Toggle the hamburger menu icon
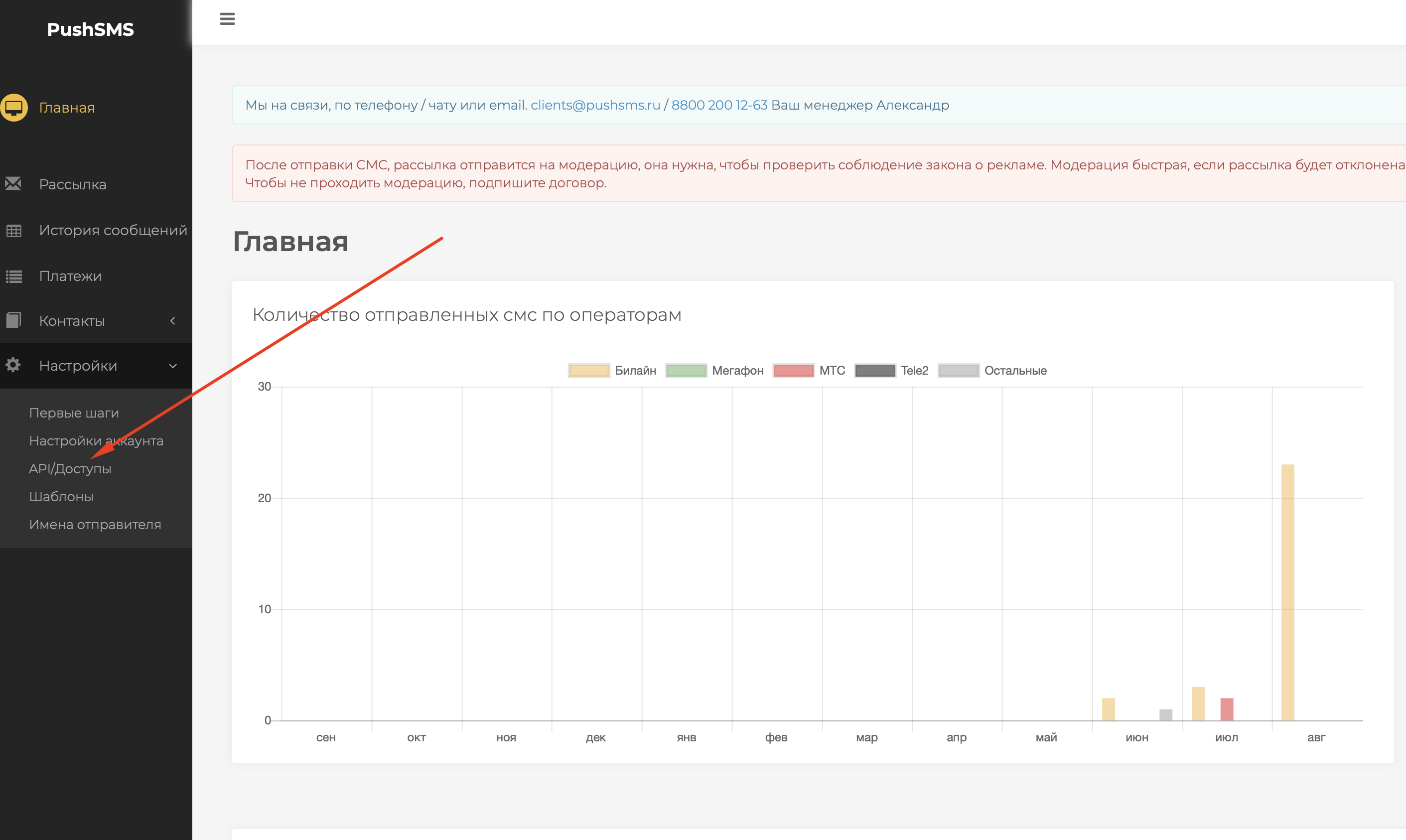Screen dimensions: 1406x840 (227, 18)
